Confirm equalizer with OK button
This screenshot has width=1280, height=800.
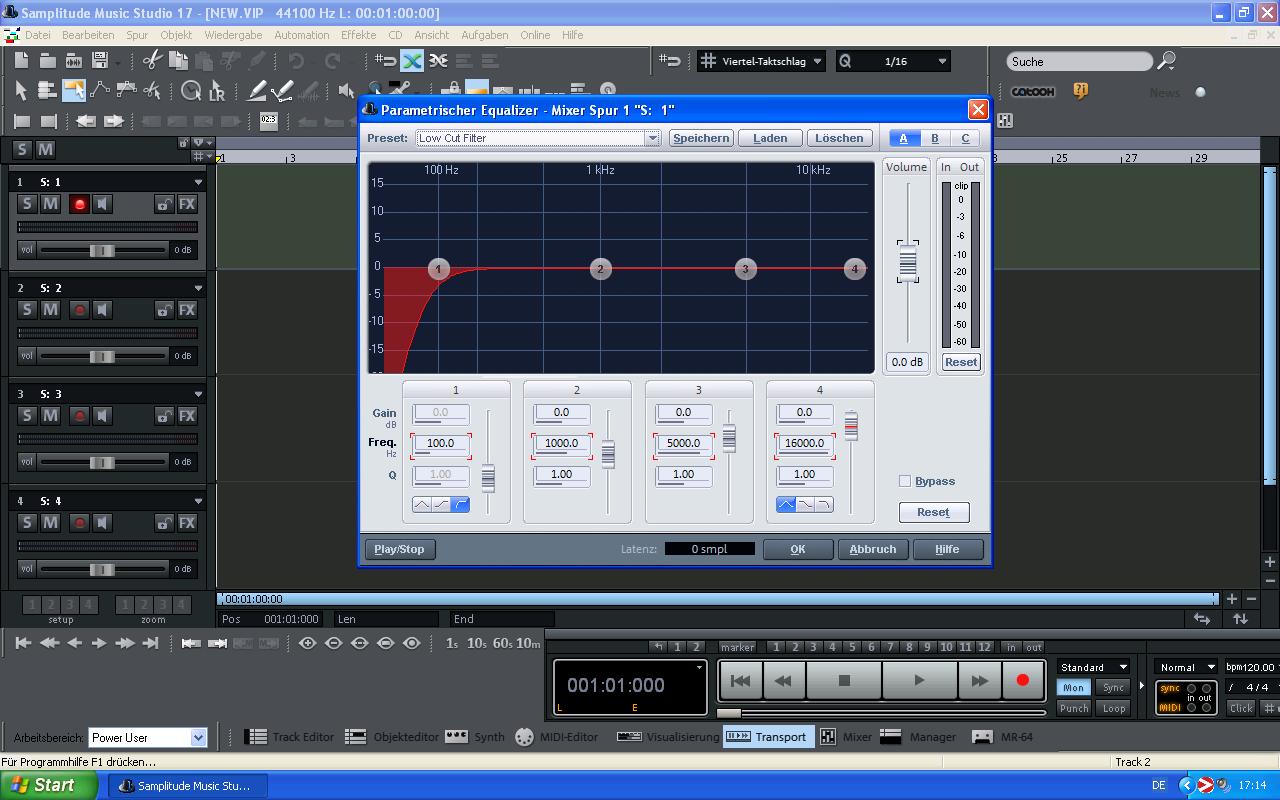coord(798,549)
